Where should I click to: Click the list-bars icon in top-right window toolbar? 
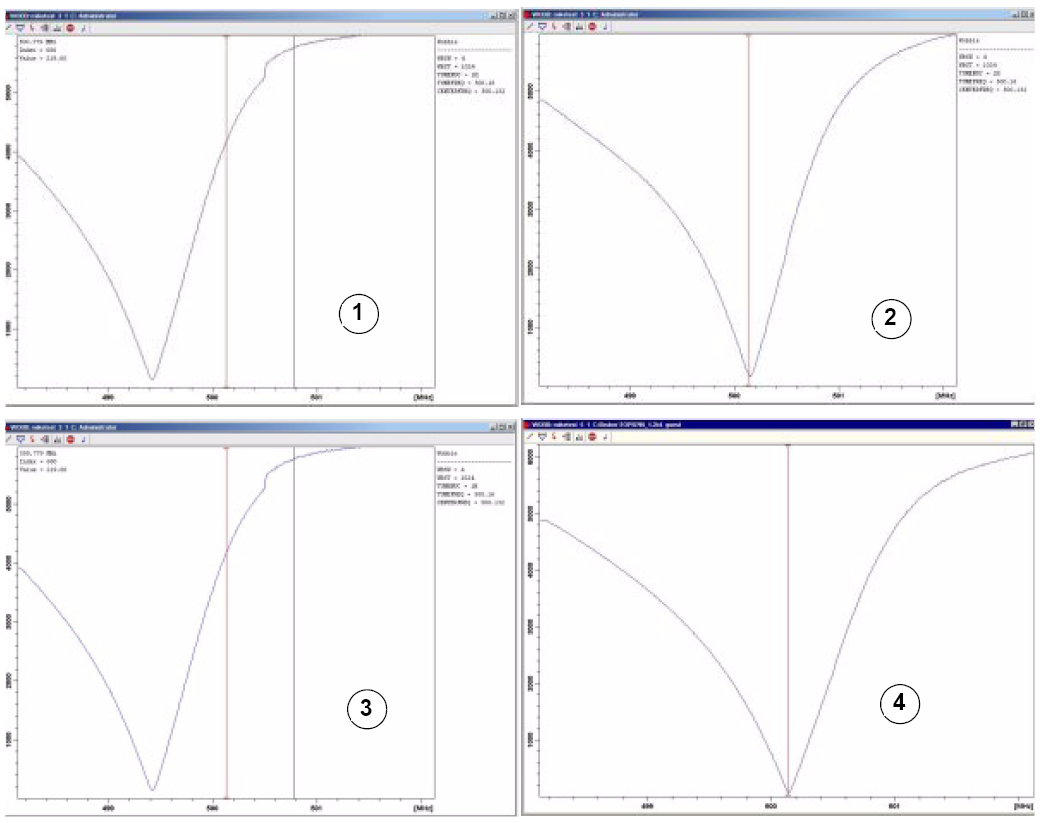(566, 27)
